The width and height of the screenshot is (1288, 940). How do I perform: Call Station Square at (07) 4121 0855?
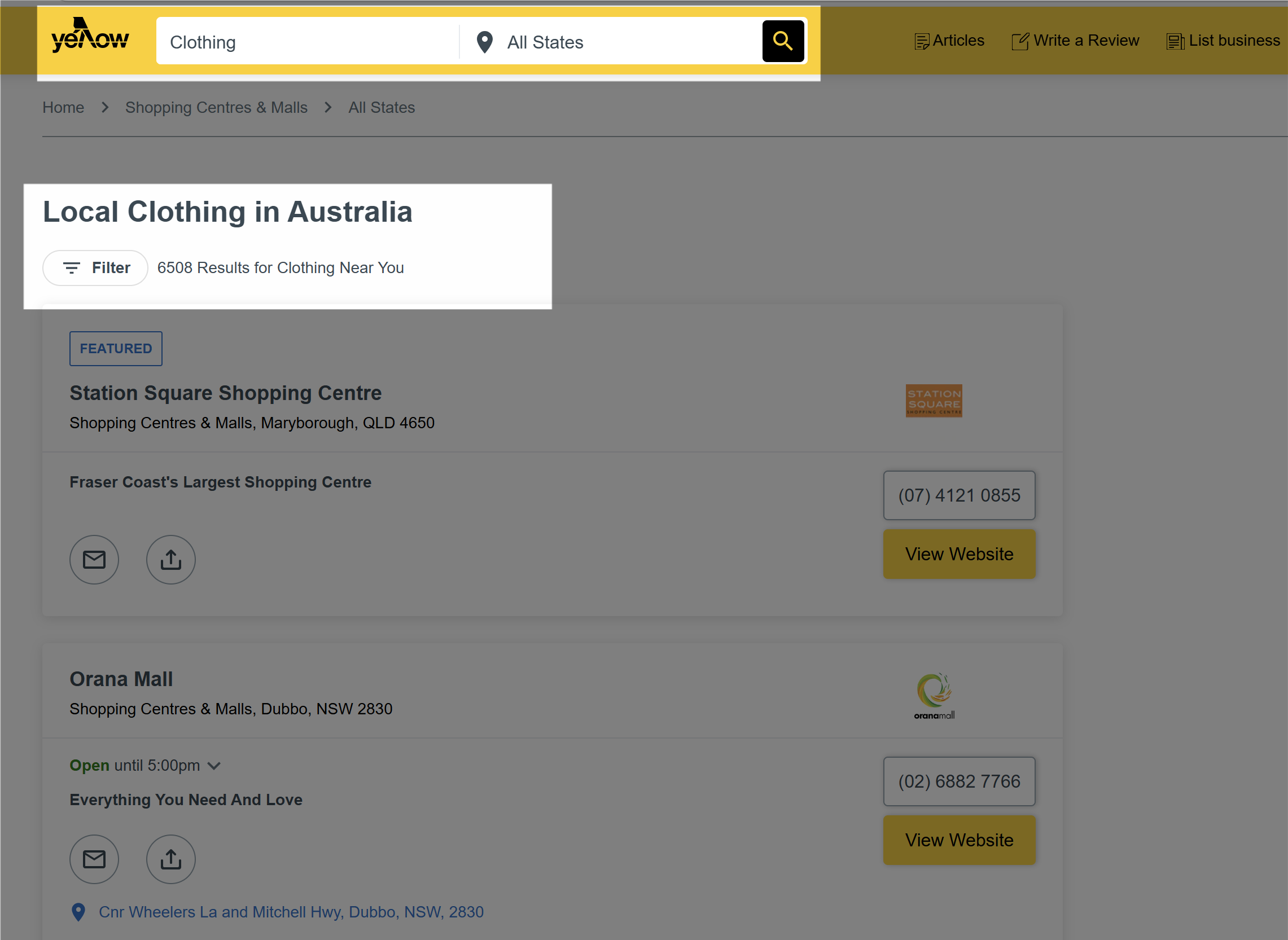[x=958, y=495]
